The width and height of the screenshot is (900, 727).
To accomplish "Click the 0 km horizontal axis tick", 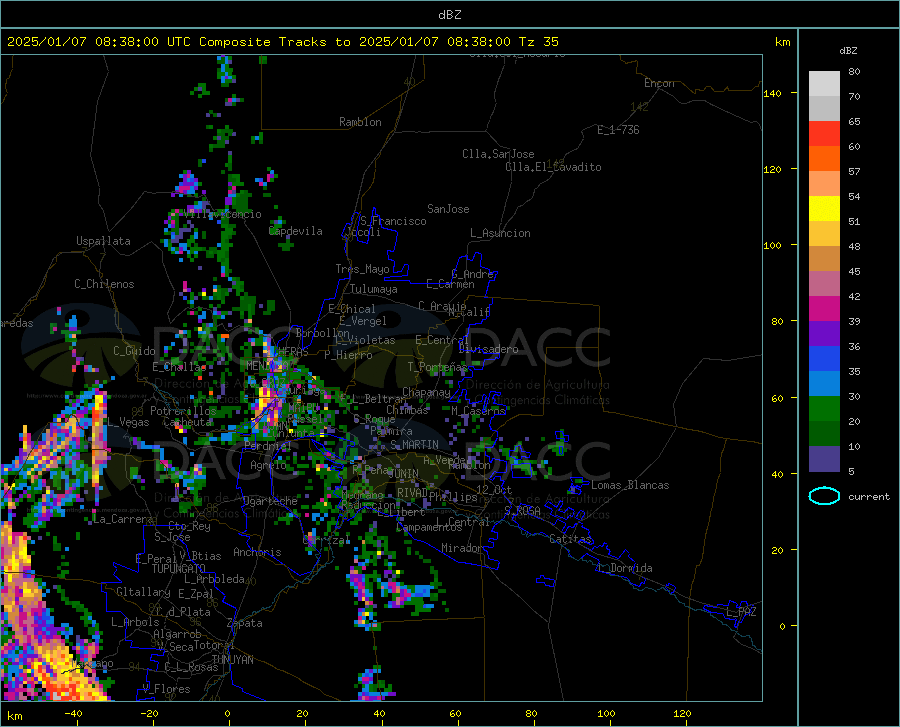I will [228, 714].
